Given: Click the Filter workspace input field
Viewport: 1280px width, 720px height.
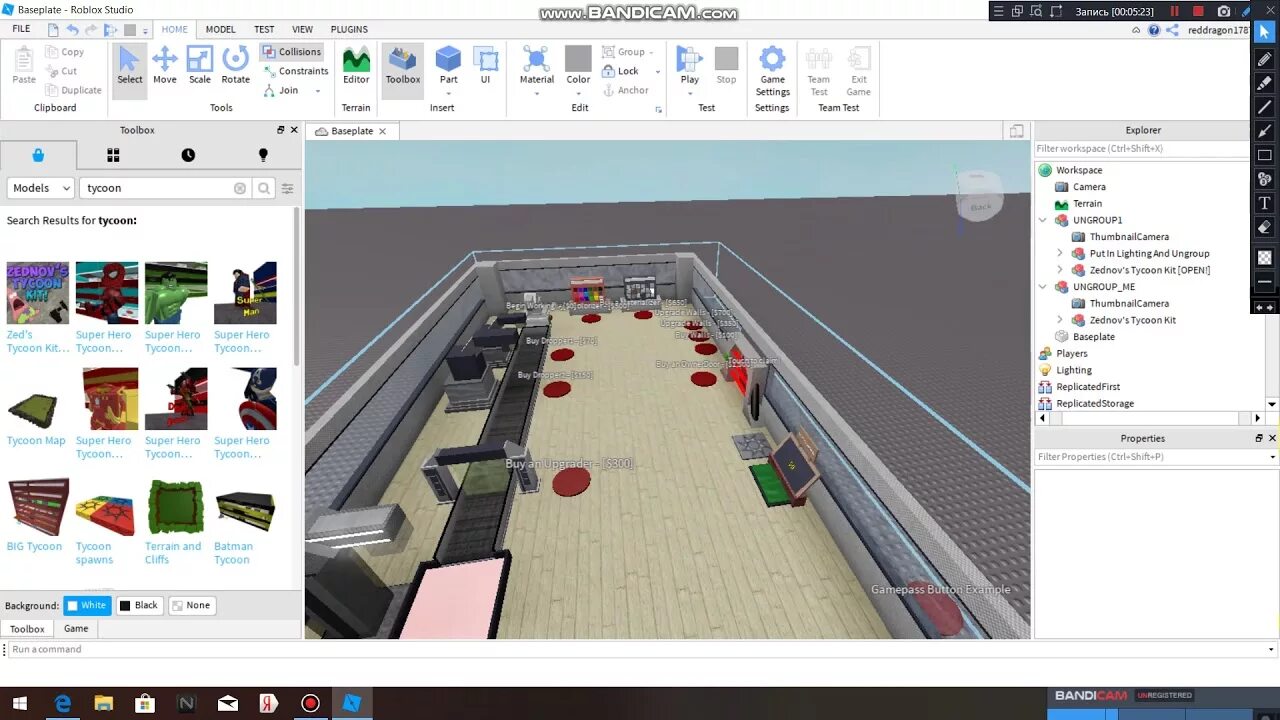Looking at the screenshot, I should (x=1141, y=149).
